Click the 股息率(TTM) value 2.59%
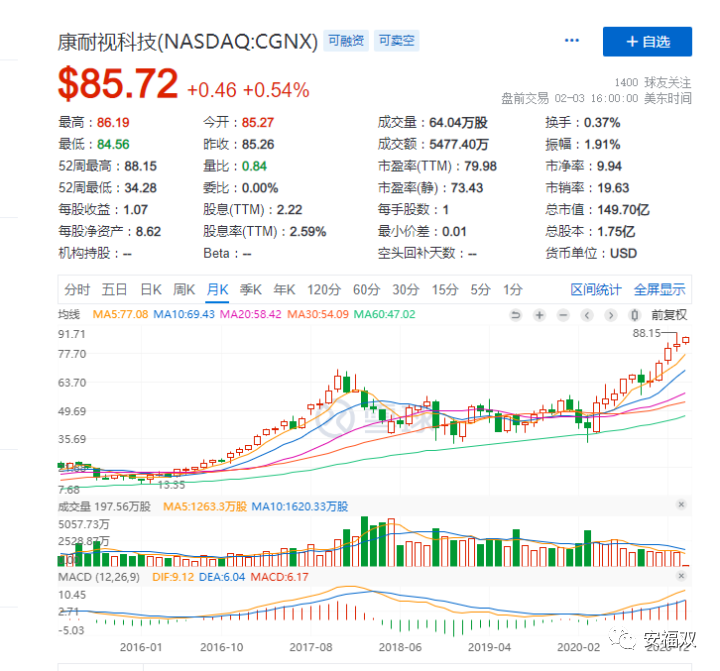Image resolution: width=720 pixels, height=671 pixels. click(x=308, y=231)
